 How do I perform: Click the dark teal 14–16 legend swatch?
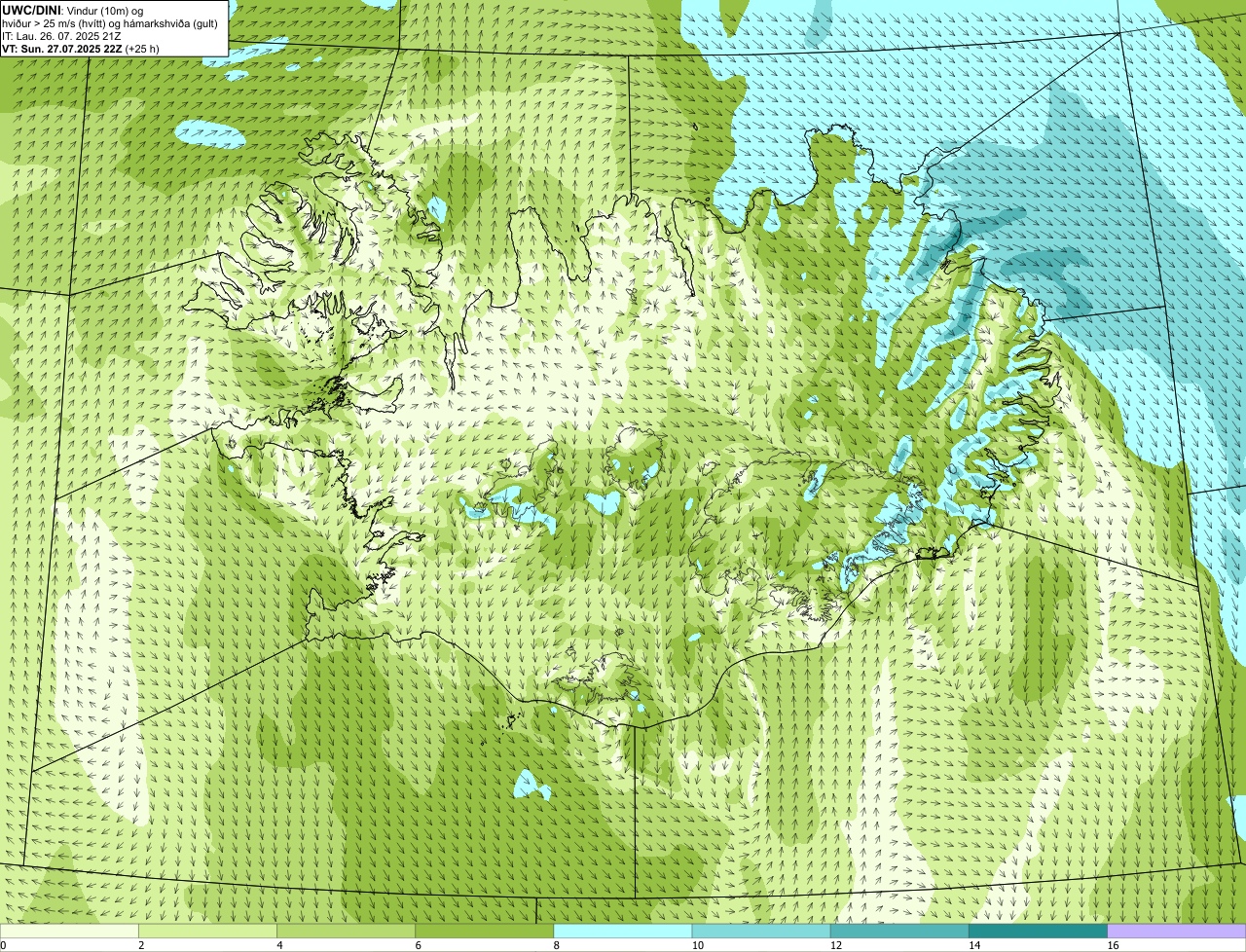[x=1038, y=931]
